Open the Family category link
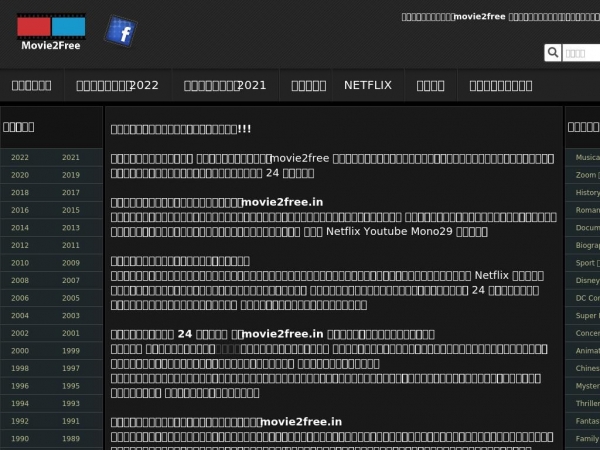600x450 pixels. tap(587, 439)
